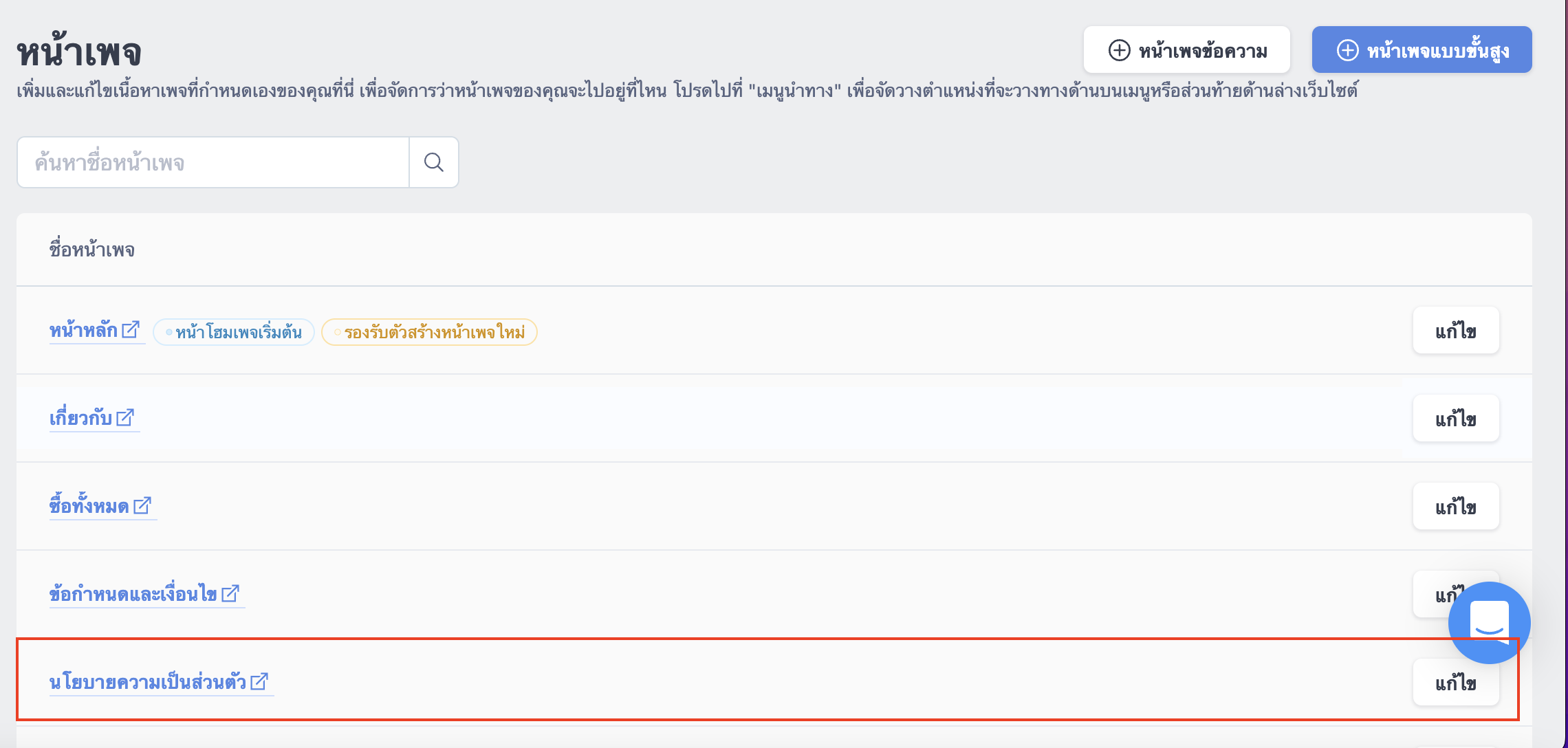Open the หน้าหลัก page link
1568x748 pixels.
tap(83, 331)
